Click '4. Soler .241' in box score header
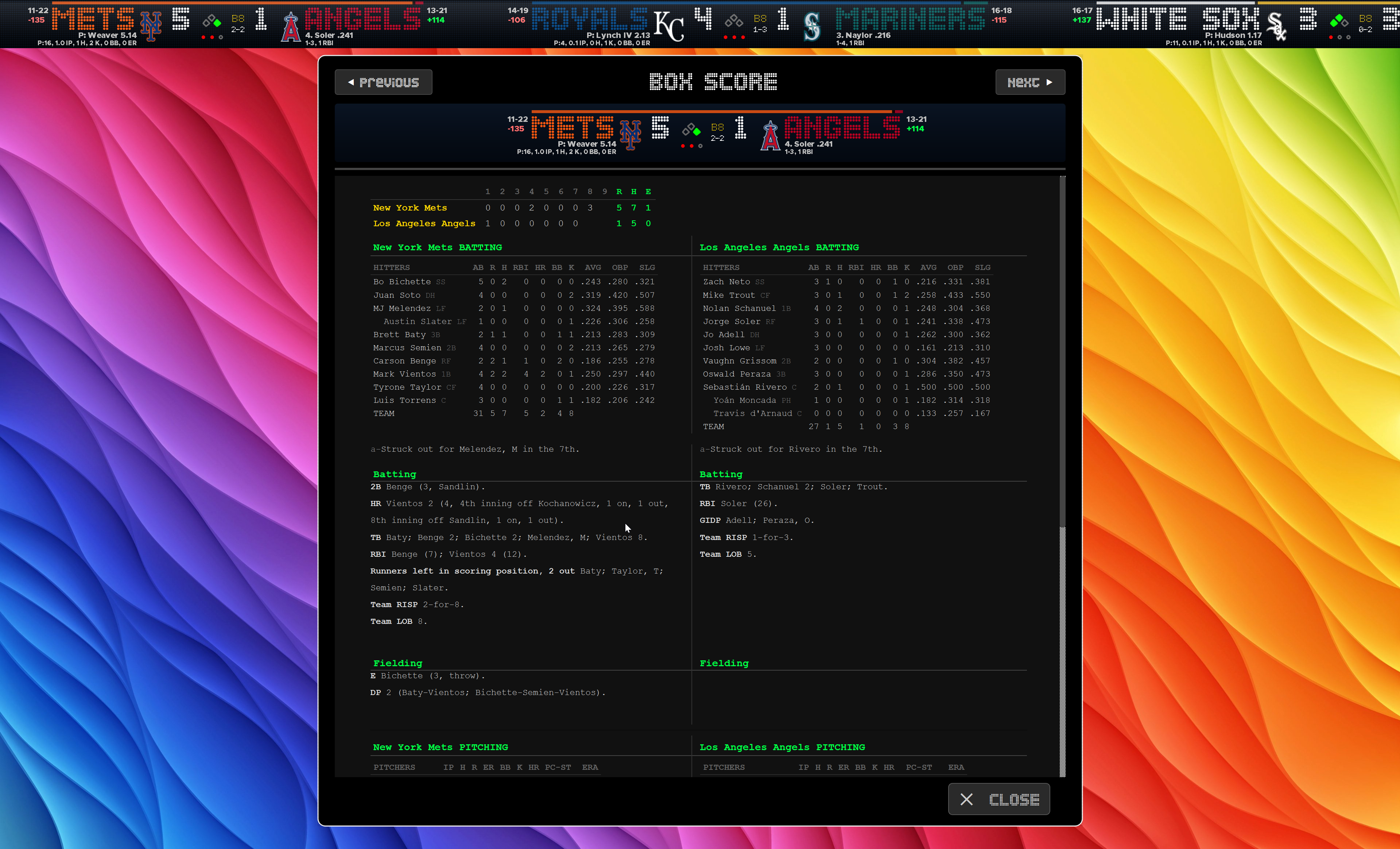The width and height of the screenshot is (1400, 849). (808, 144)
